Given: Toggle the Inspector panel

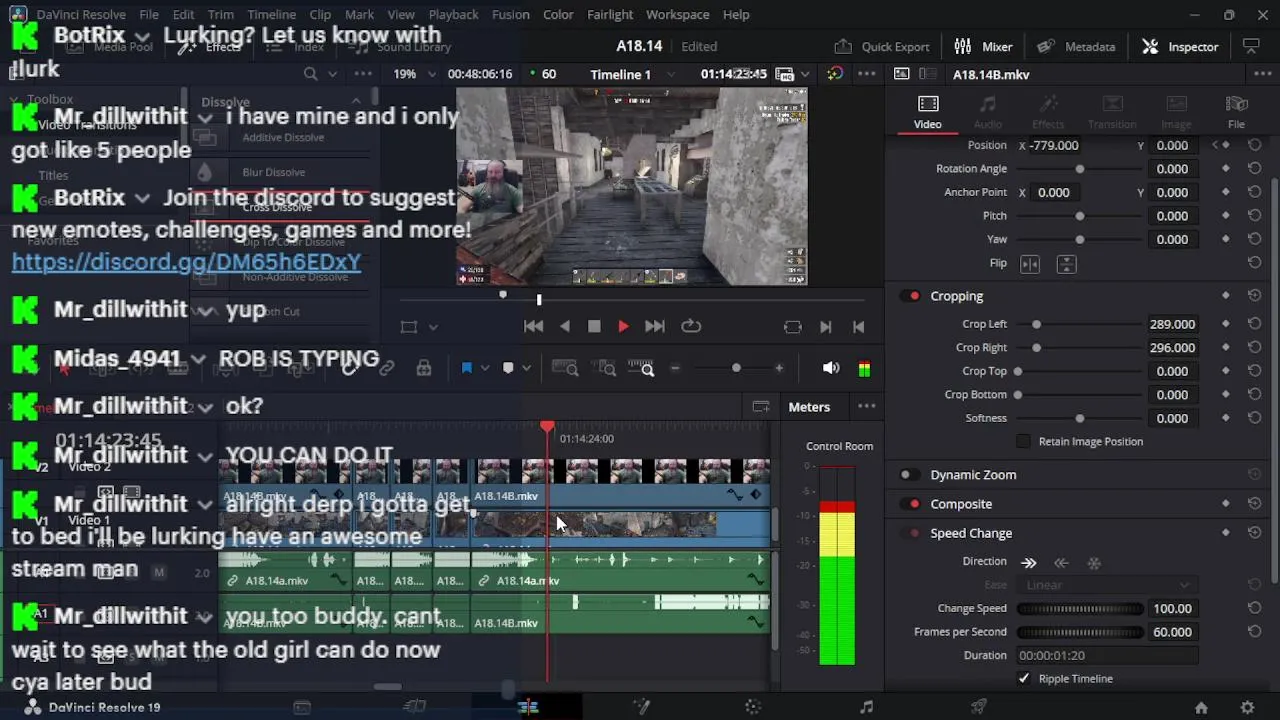Looking at the screenshot, I should coord(1181,46).
